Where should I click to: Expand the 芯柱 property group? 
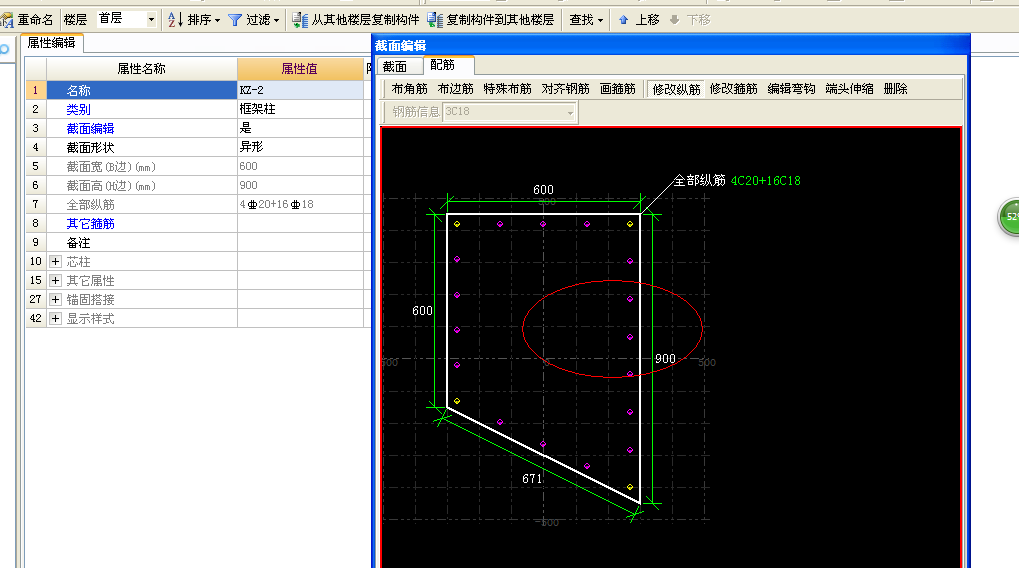point(55,262)
